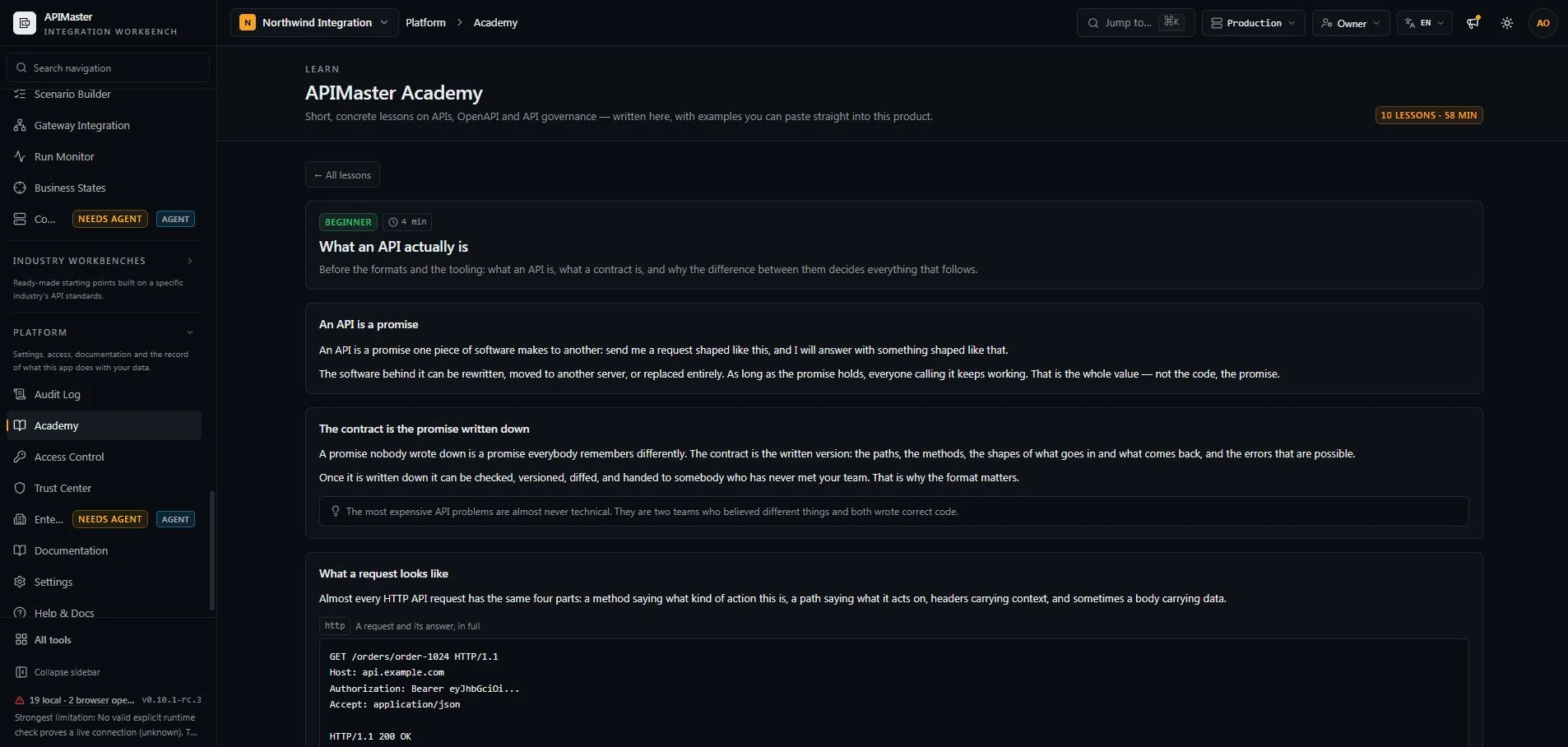Go back to All lessons
The image size is (1568, 747).
(342, 174)
